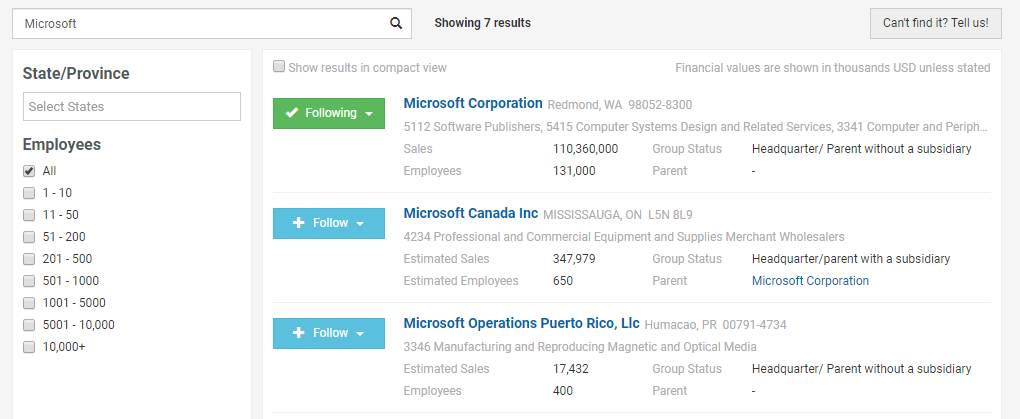1020x419 pixels.
Task: Open Microsoft Operations Puerto Rico, Llc link
Action: (x=522, y=323)
